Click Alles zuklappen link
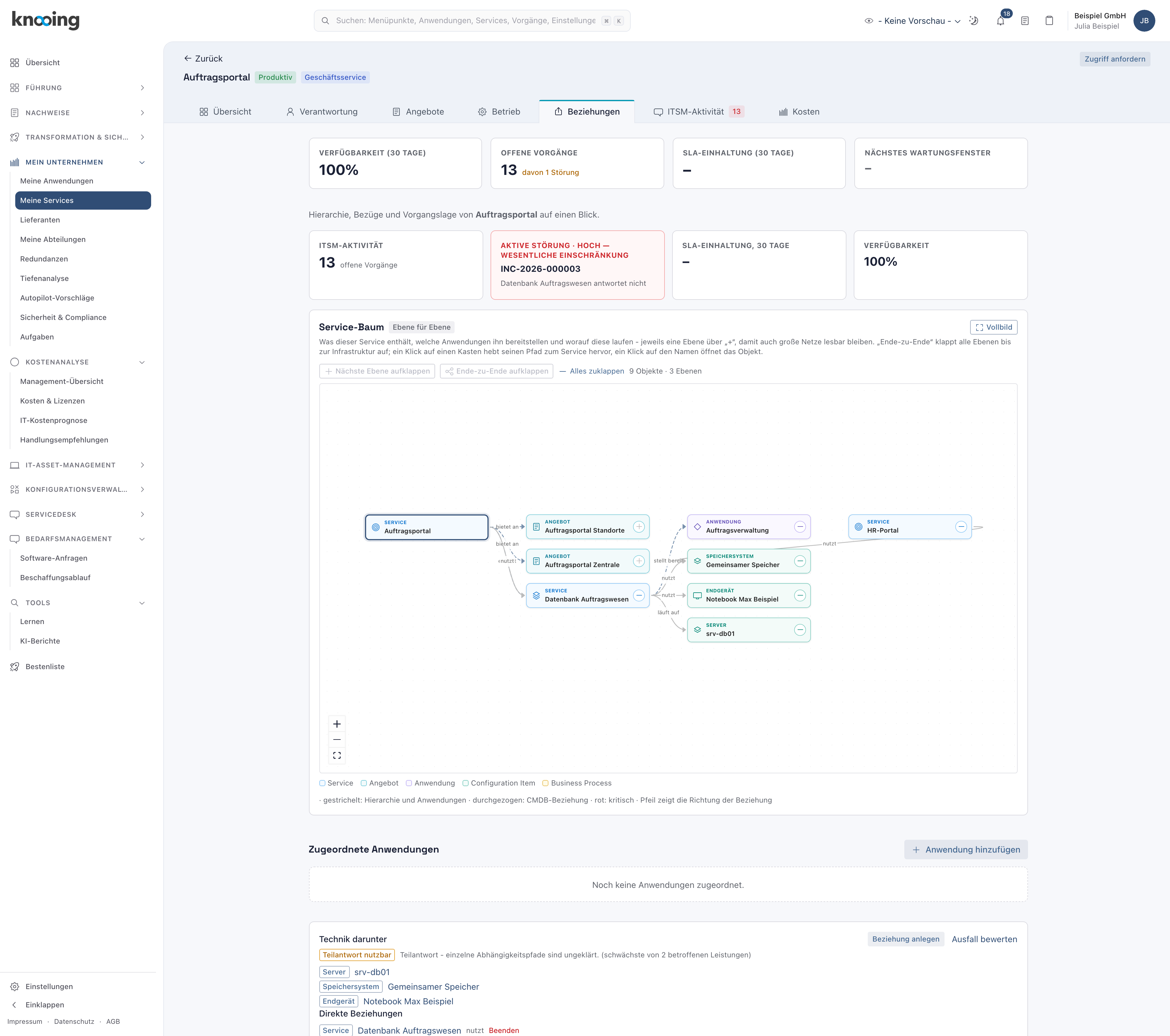The width and height of the screenshot is (1170, 1036). (592, 371)
